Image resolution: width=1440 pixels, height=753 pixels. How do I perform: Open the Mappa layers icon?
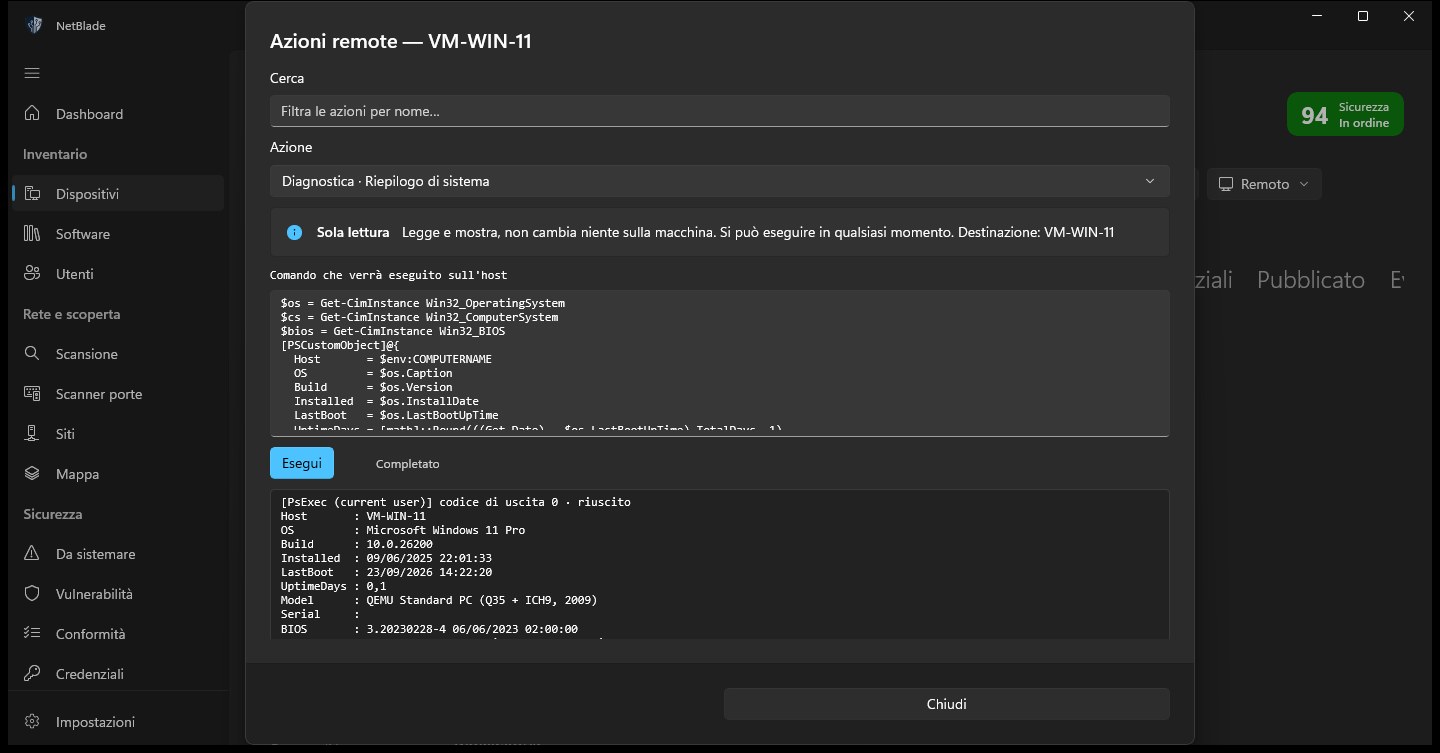pos(32,473)
